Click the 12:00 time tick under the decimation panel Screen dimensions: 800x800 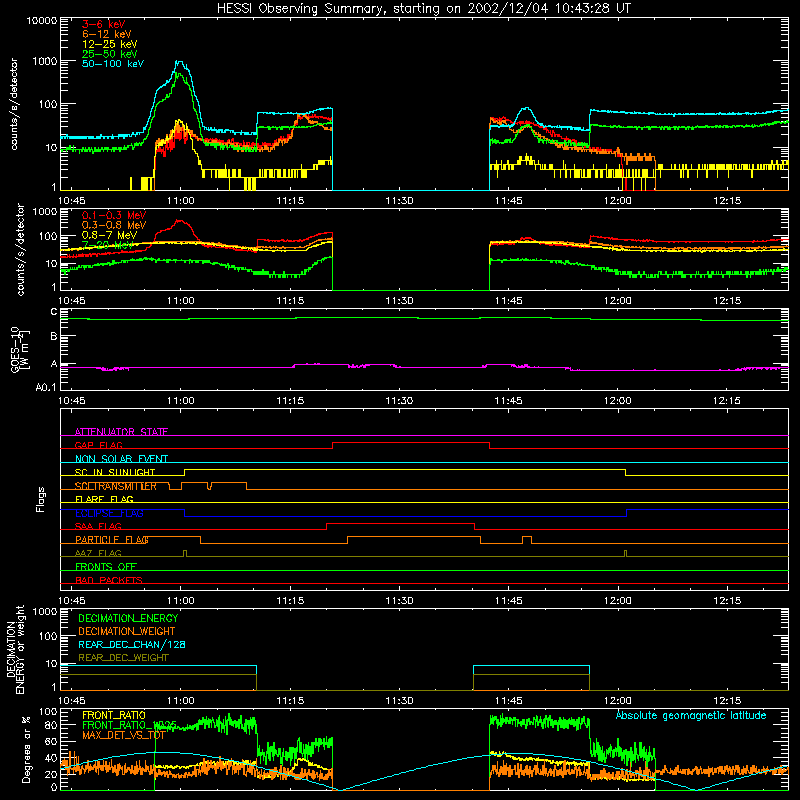pyautogui.click(x=617, y=701)
